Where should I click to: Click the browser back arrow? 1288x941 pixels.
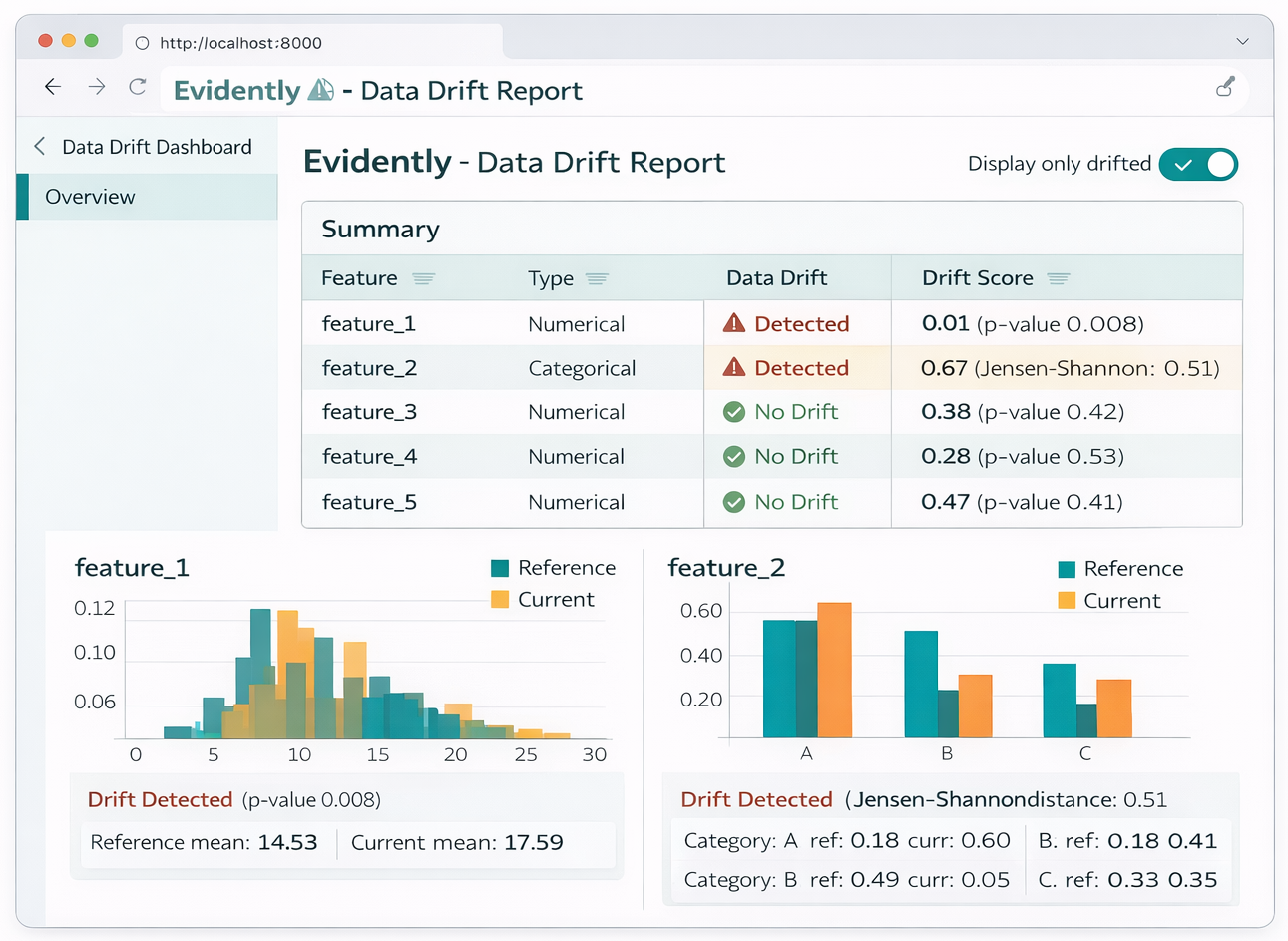pos(53,88)
